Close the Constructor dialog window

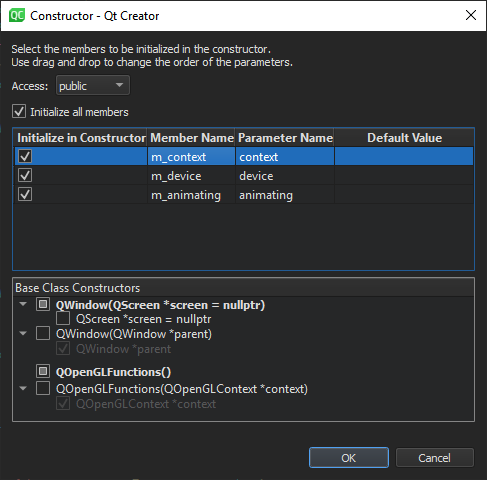point(471,15)
